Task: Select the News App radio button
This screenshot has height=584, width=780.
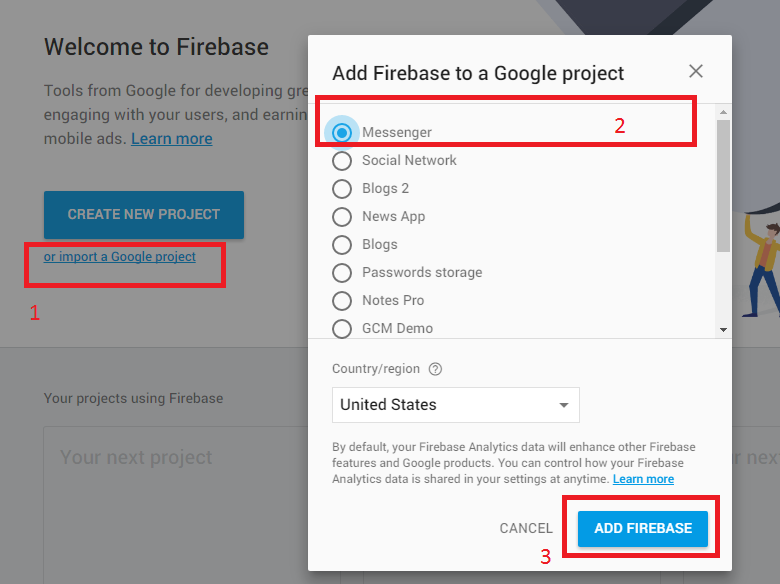Action: coord(342,216)
